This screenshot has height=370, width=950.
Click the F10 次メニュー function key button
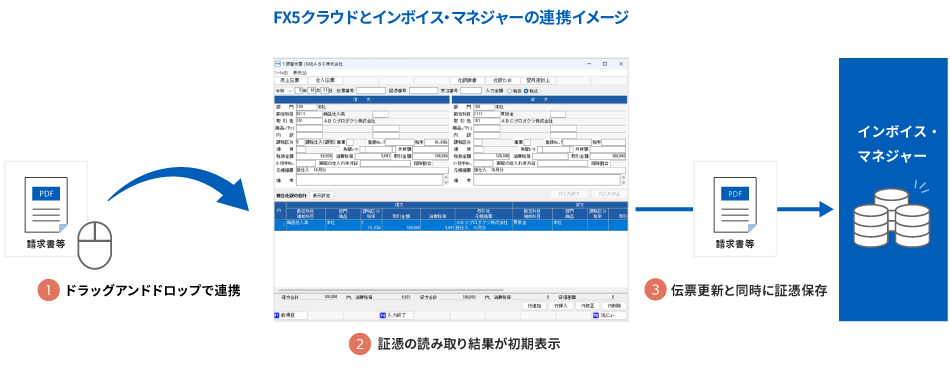click(610, 315)
